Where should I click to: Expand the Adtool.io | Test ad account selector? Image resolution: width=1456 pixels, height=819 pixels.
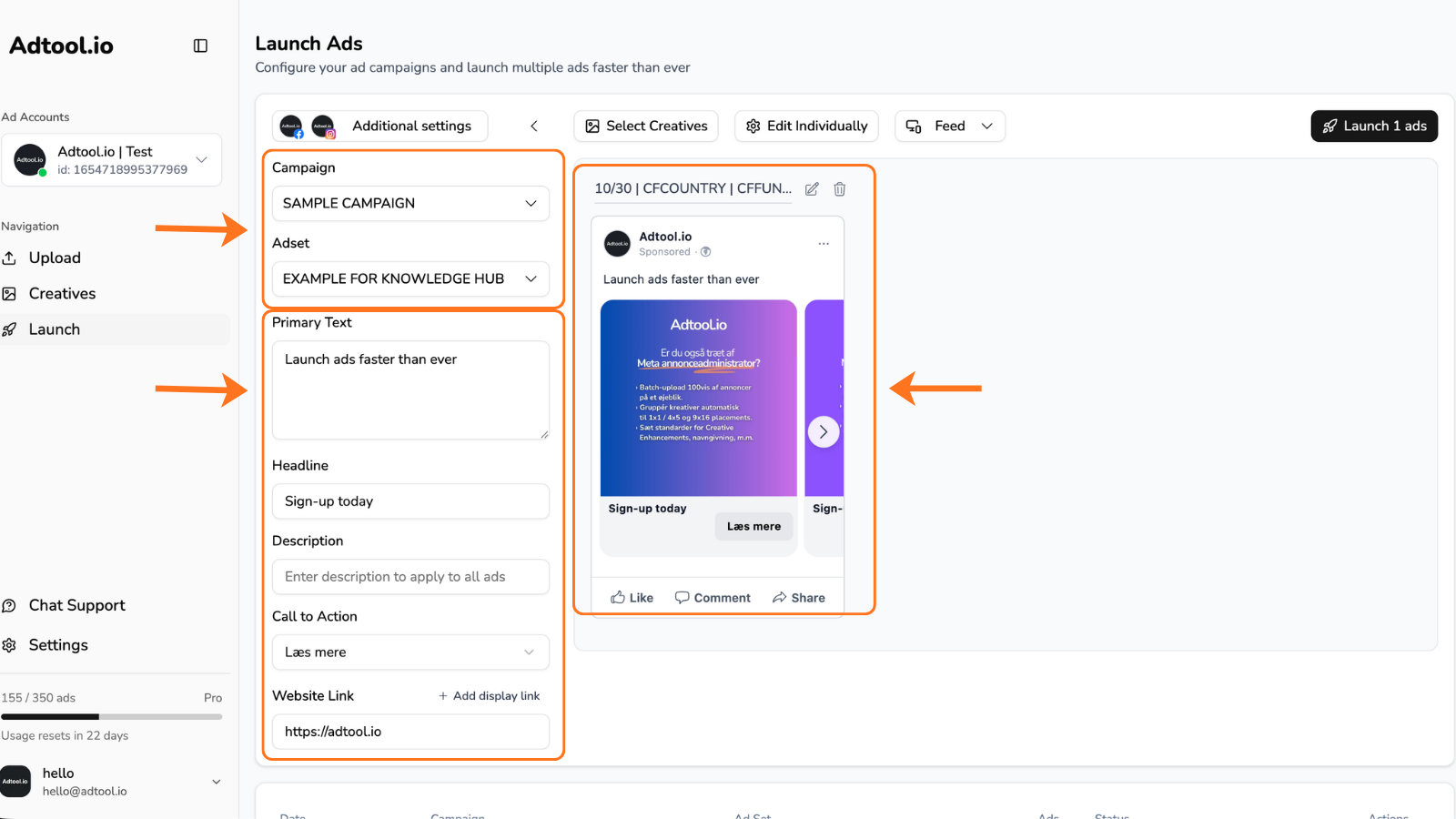point(112,160)
